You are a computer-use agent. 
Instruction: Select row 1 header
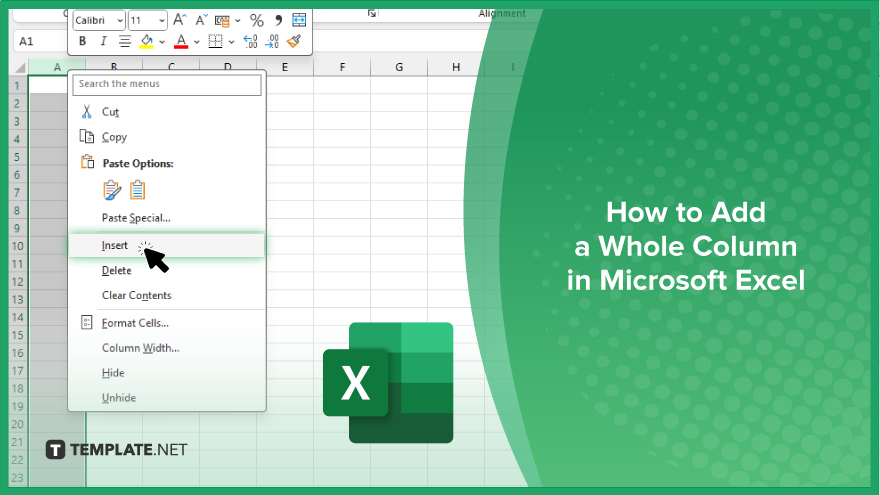(x=17, y=86)
